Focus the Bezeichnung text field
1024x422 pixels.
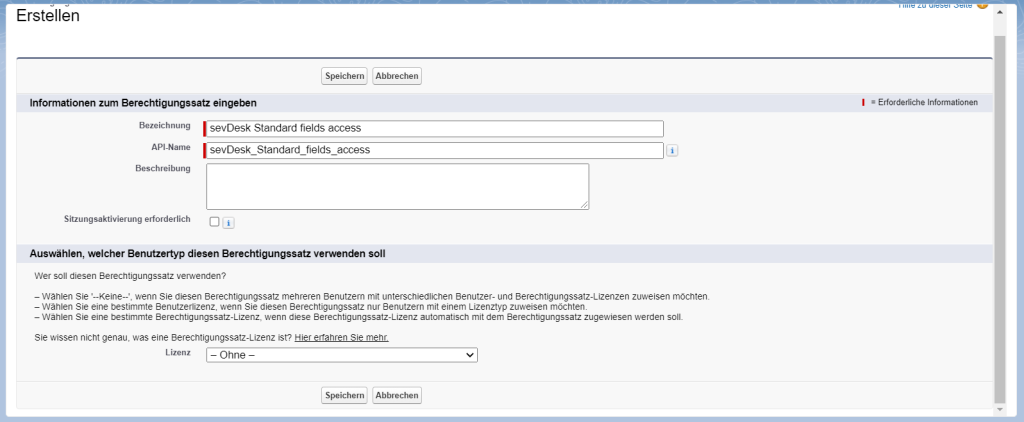pyautogui.click(x=435, y=128)
